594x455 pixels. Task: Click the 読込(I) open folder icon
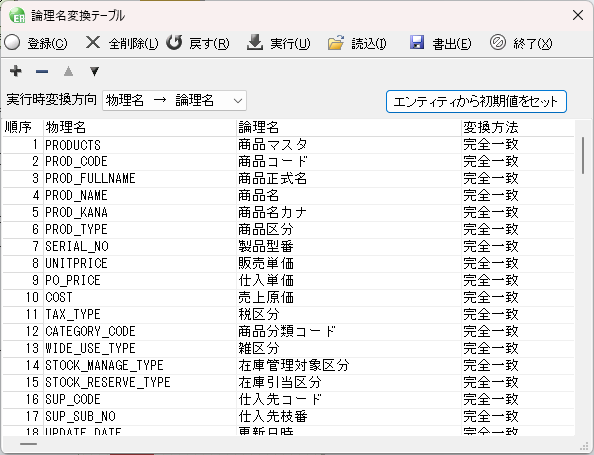(x=336, y=42)
